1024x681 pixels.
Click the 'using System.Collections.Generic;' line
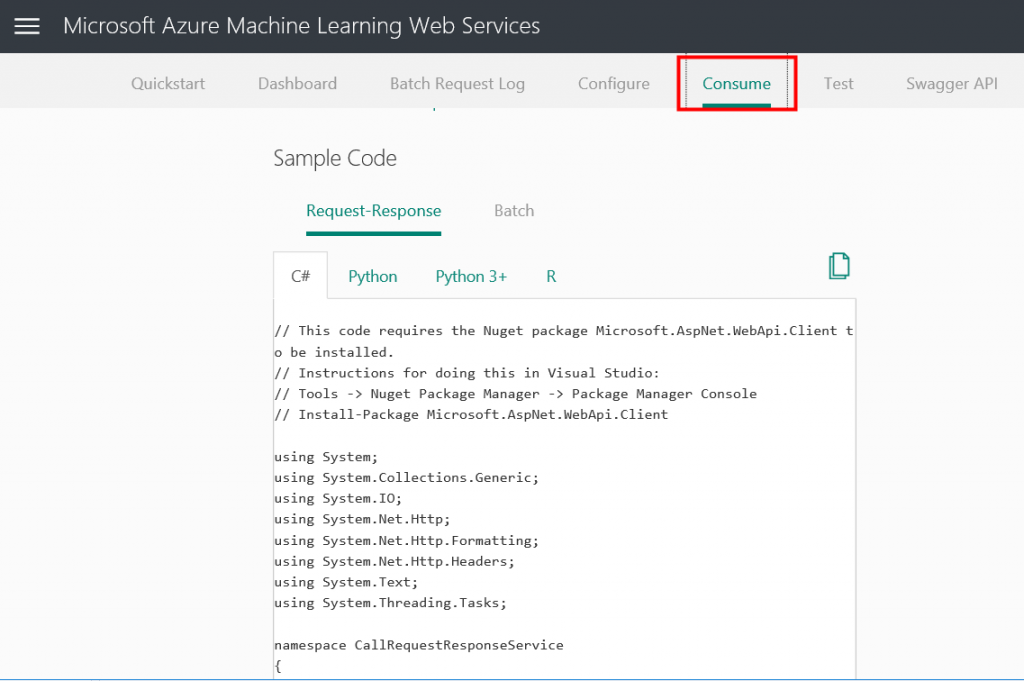coord(407,477)
